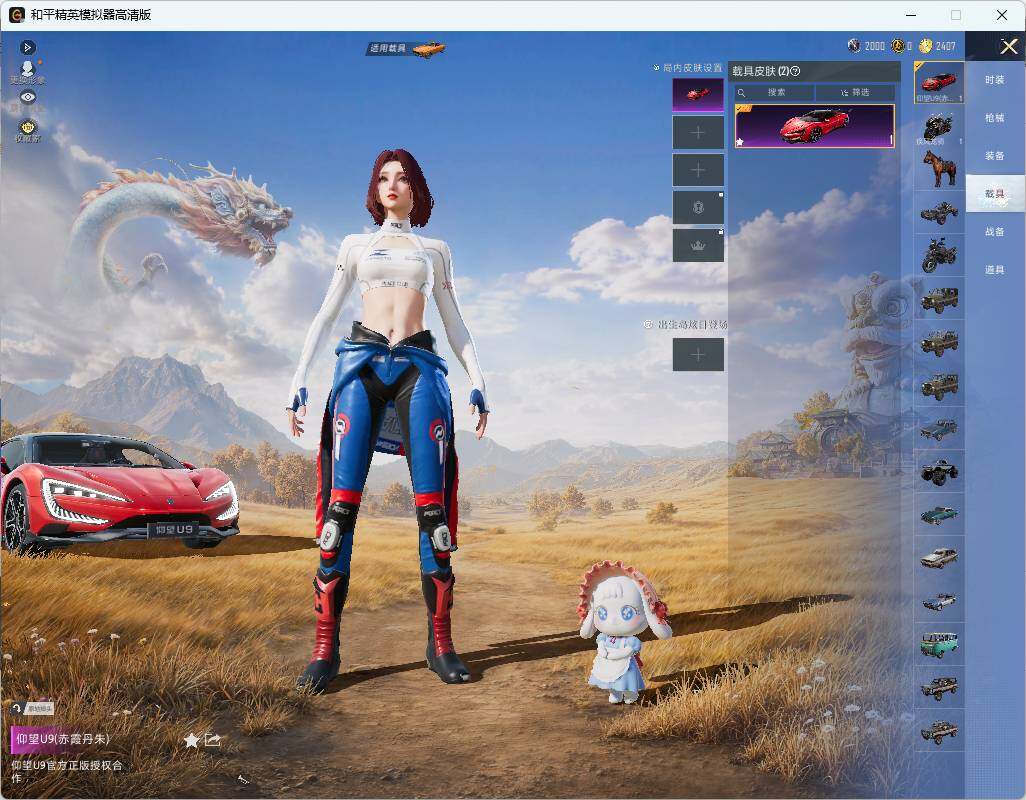Click the gold badge icon below the eye

[27, 129]
